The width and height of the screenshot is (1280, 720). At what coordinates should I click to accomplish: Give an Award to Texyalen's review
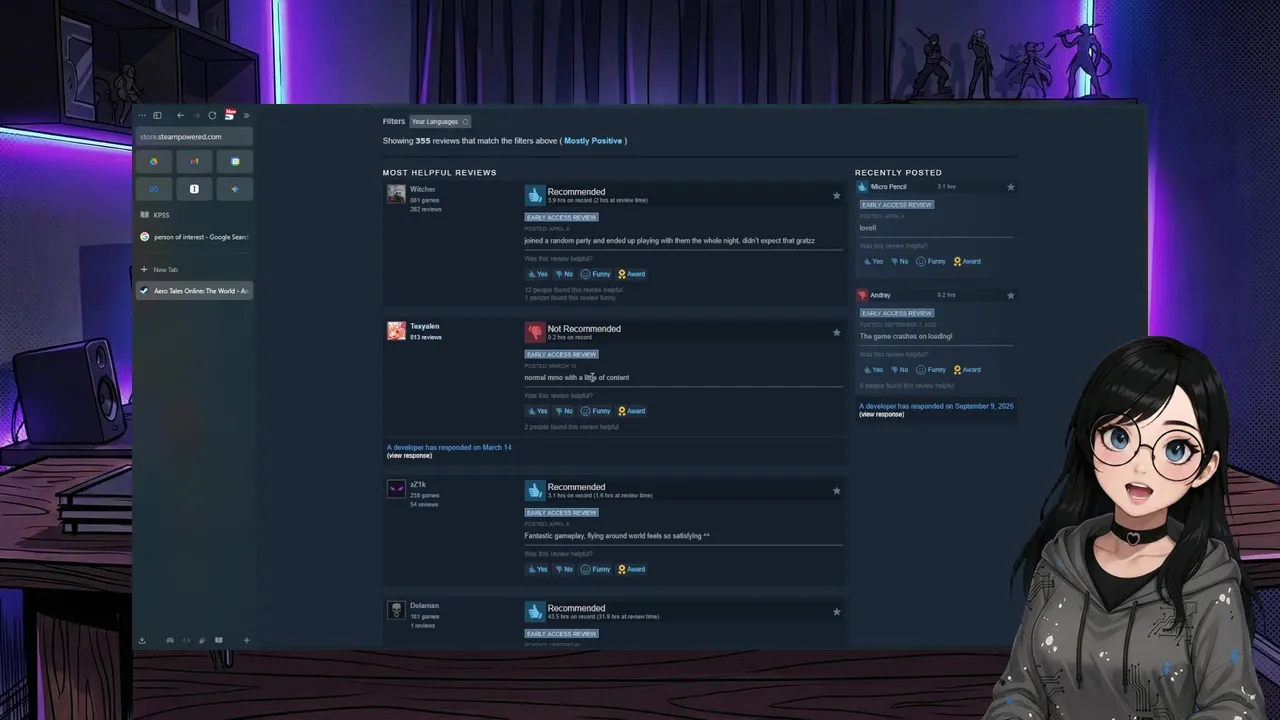pyautogui.click(x=631, y=411)
